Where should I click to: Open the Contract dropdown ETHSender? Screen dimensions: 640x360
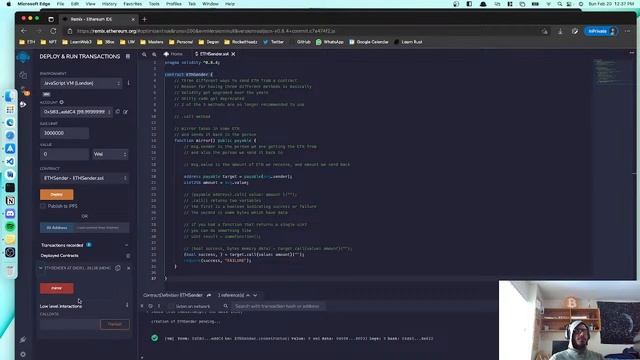coord(84,178)
